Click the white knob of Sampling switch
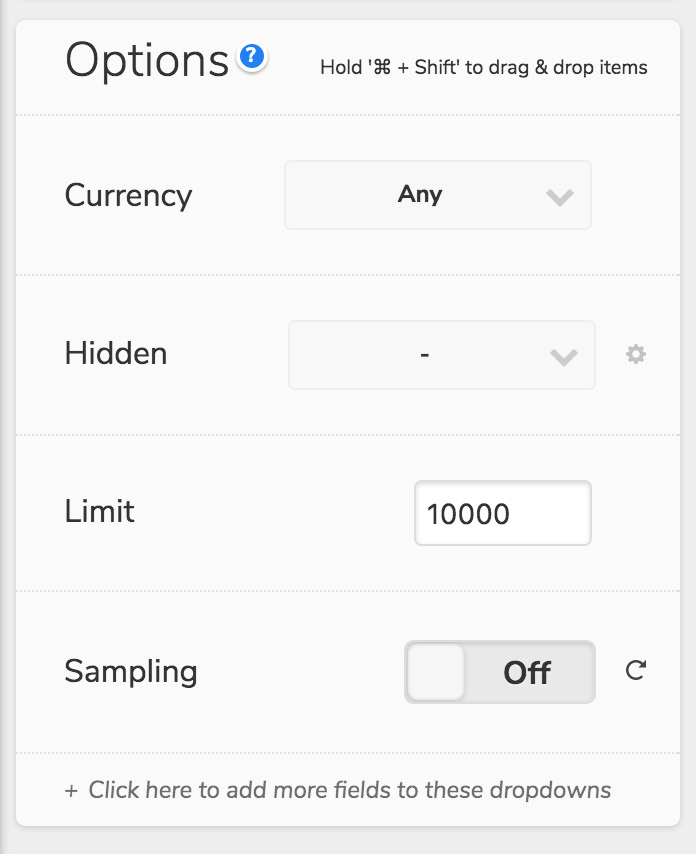The height and width of the screenshot is (854, 696). point(436,672)
